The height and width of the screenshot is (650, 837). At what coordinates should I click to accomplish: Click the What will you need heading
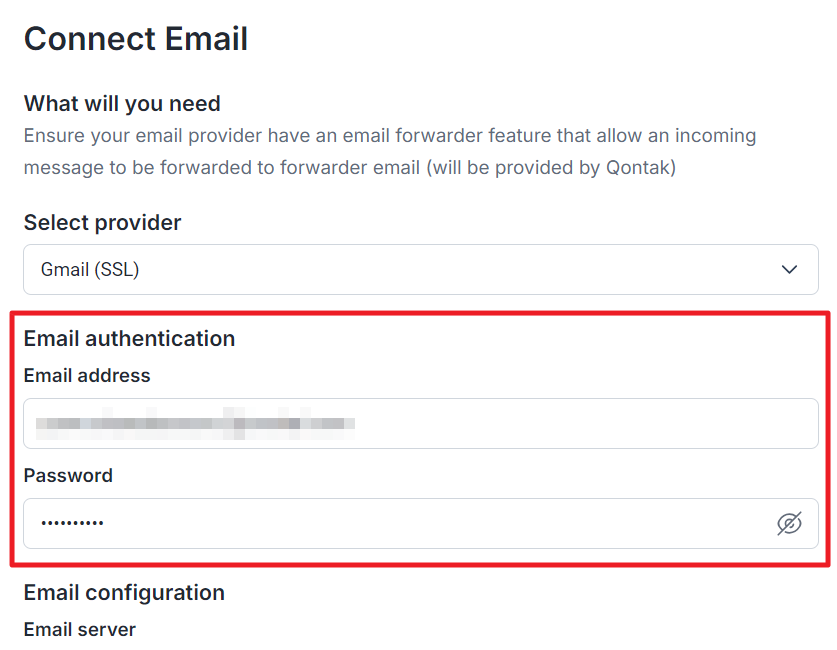[122, 104]
